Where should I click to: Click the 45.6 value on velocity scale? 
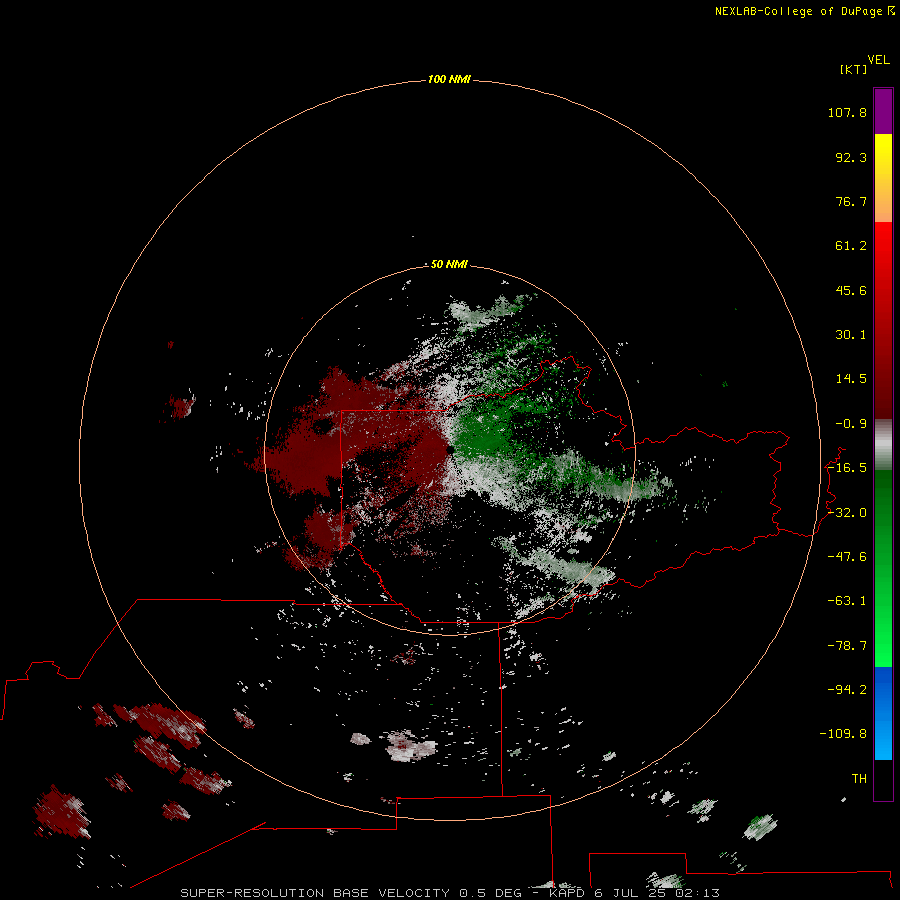851,290
